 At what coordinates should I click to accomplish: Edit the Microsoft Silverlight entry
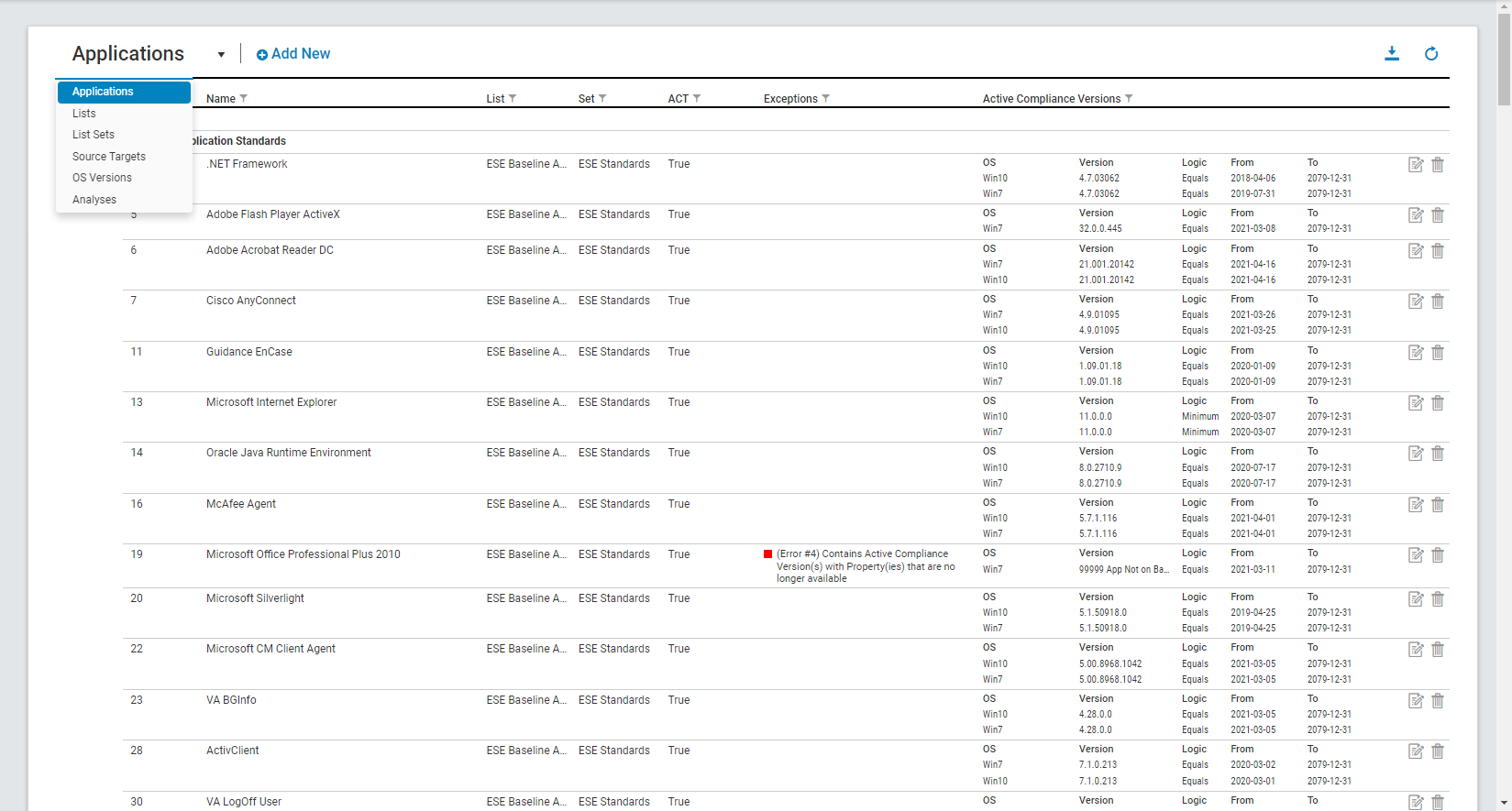[1416, 599]
